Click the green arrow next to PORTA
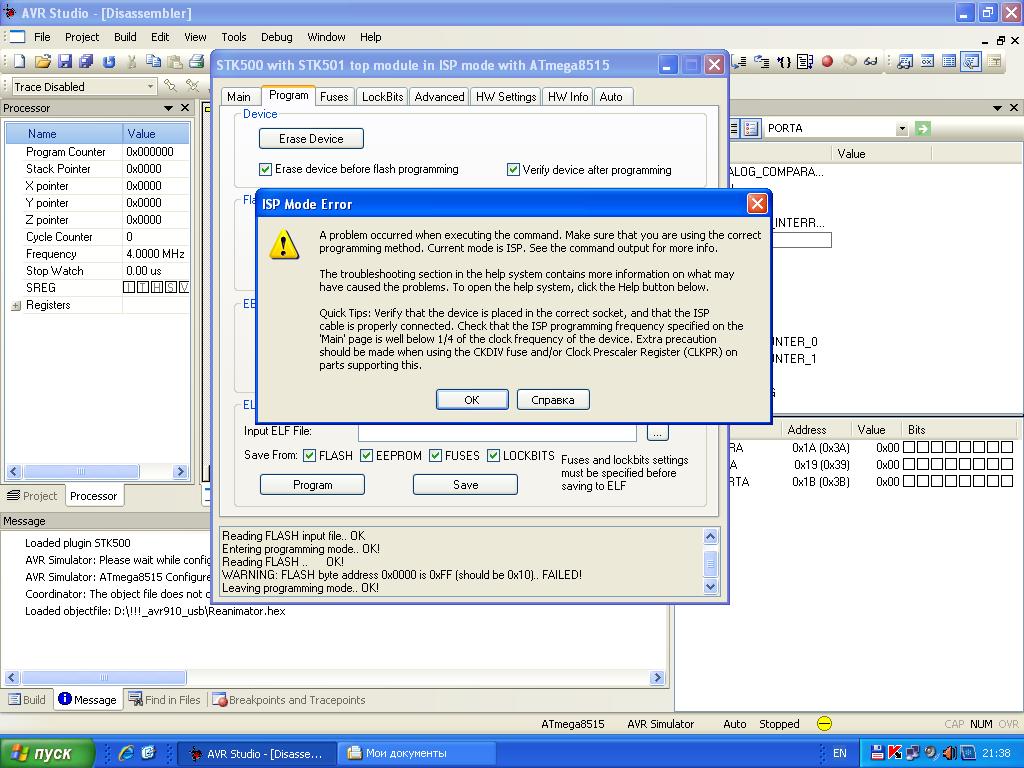Screen dimensions: 1024x768 click(922, 128)
